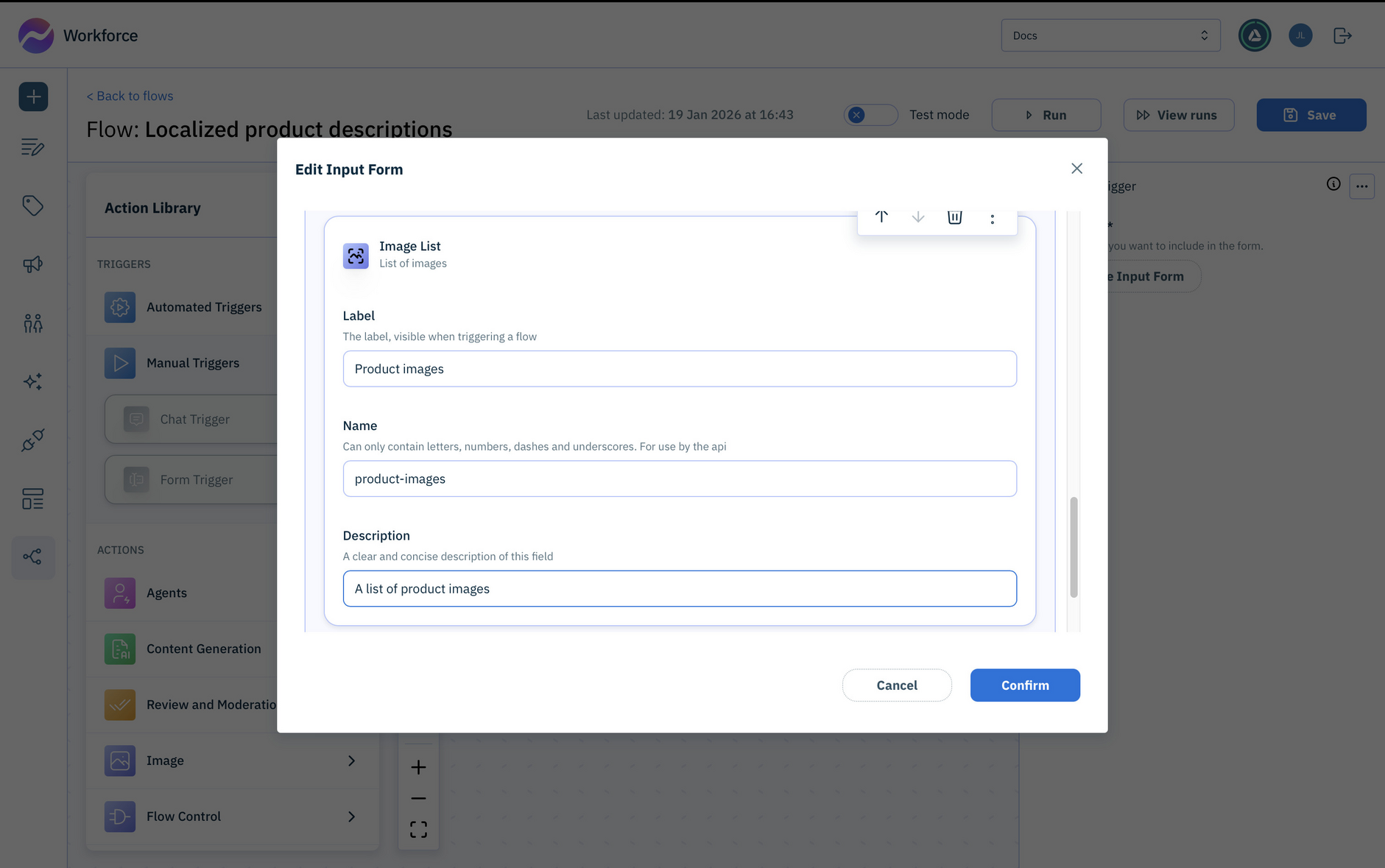The height and width of the screenshot is (868, 1385).
Task: Open the Docs dropdown
Action: tap(1110, 35)
